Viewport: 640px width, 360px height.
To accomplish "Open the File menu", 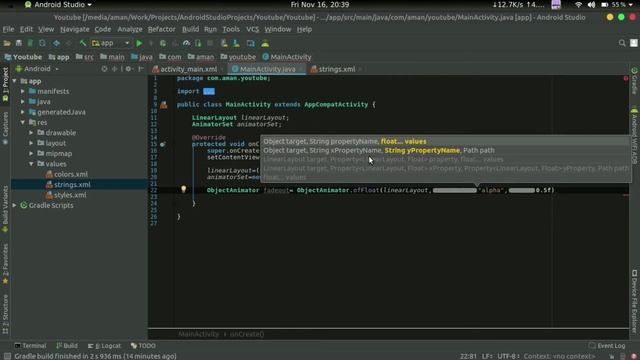I will point(8,29).
